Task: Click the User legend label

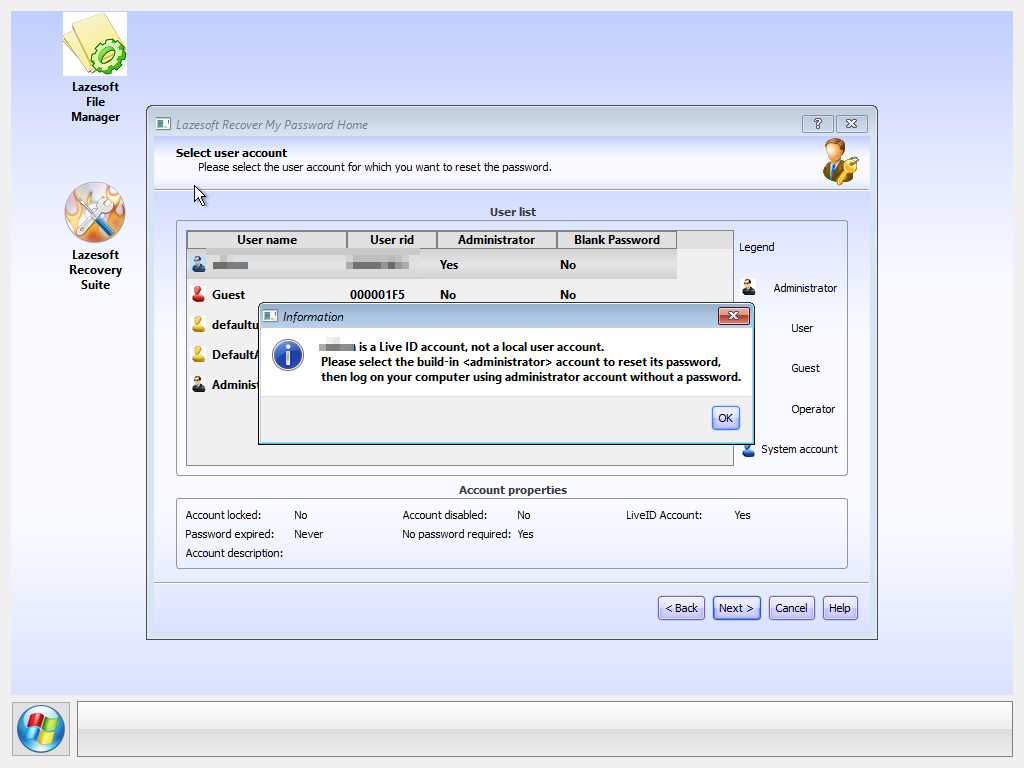Action: click(x=802, y=328)
